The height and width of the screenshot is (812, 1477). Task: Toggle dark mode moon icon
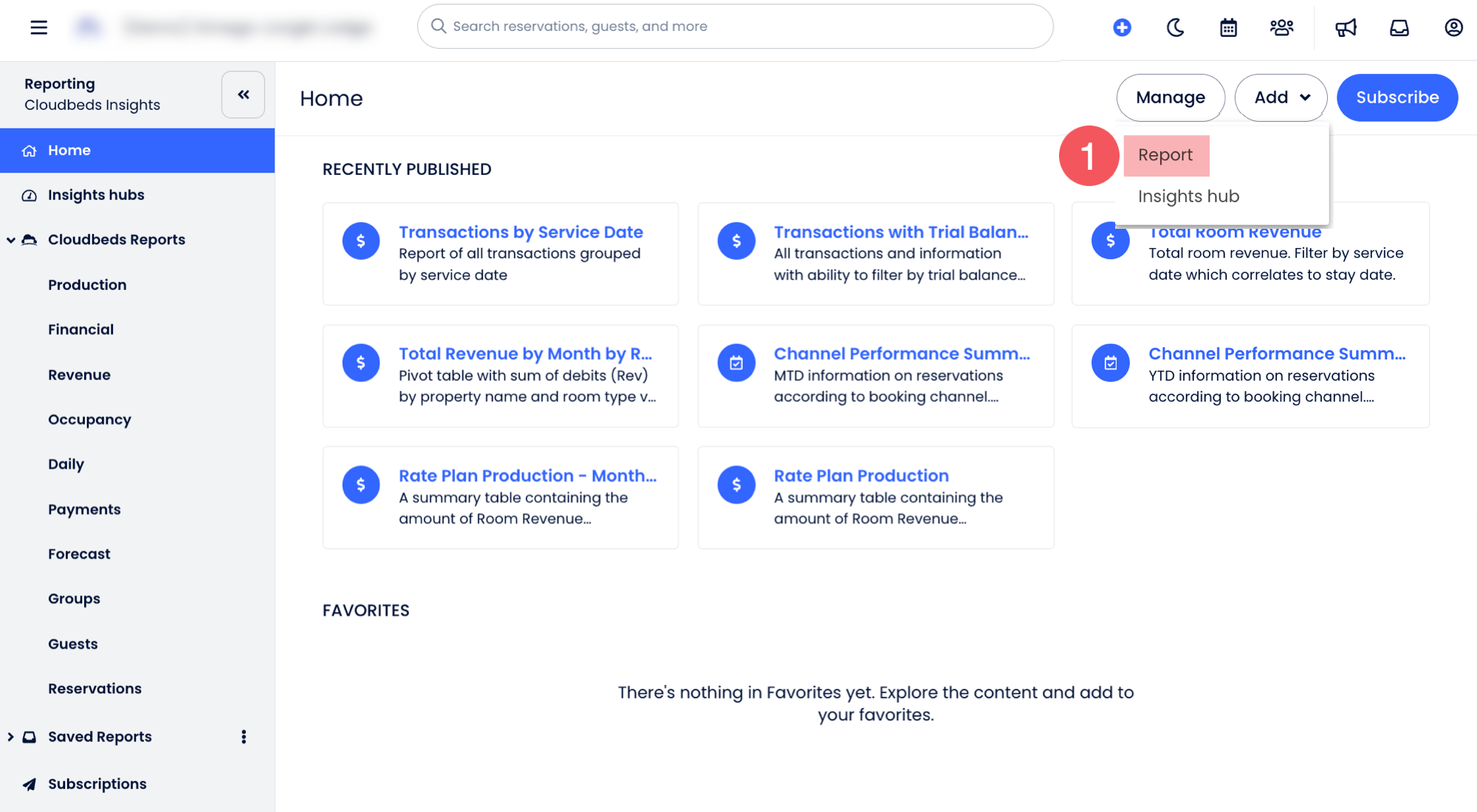(x=1175, y=27)
